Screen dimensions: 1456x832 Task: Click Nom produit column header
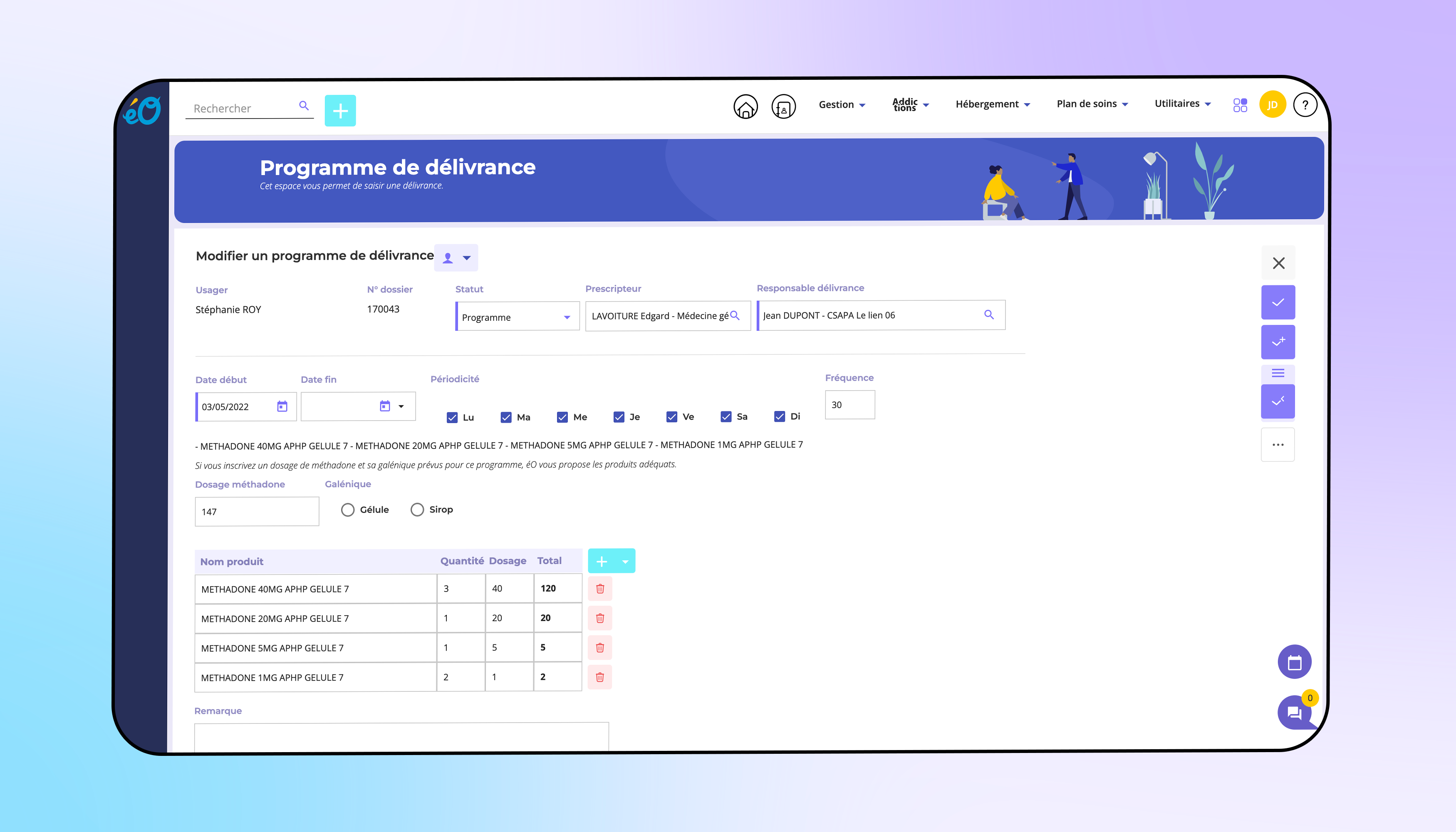(x=231, y=562)
